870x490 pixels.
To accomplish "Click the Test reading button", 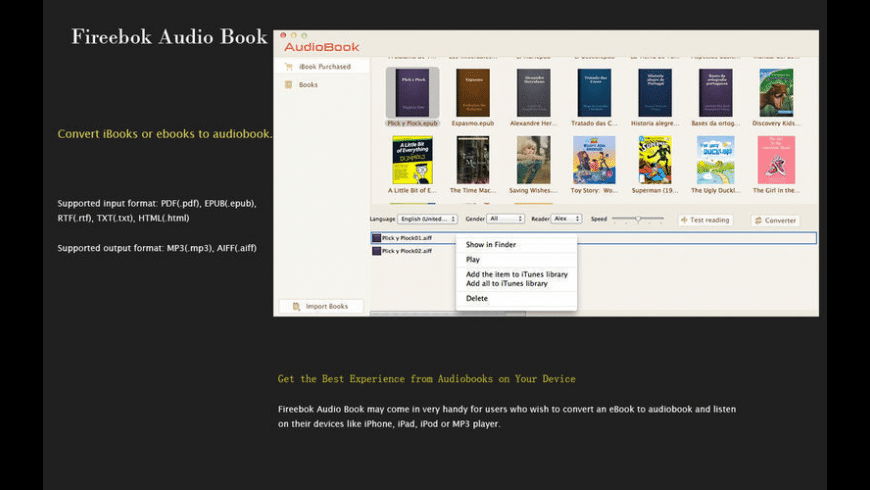I will pyautogui.click(x=705, y=220).
